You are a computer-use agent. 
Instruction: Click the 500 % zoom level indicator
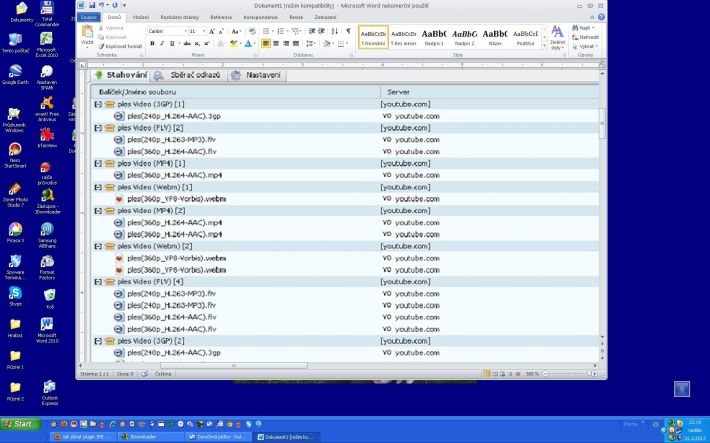pyautogui.click(x=532, y=374)
